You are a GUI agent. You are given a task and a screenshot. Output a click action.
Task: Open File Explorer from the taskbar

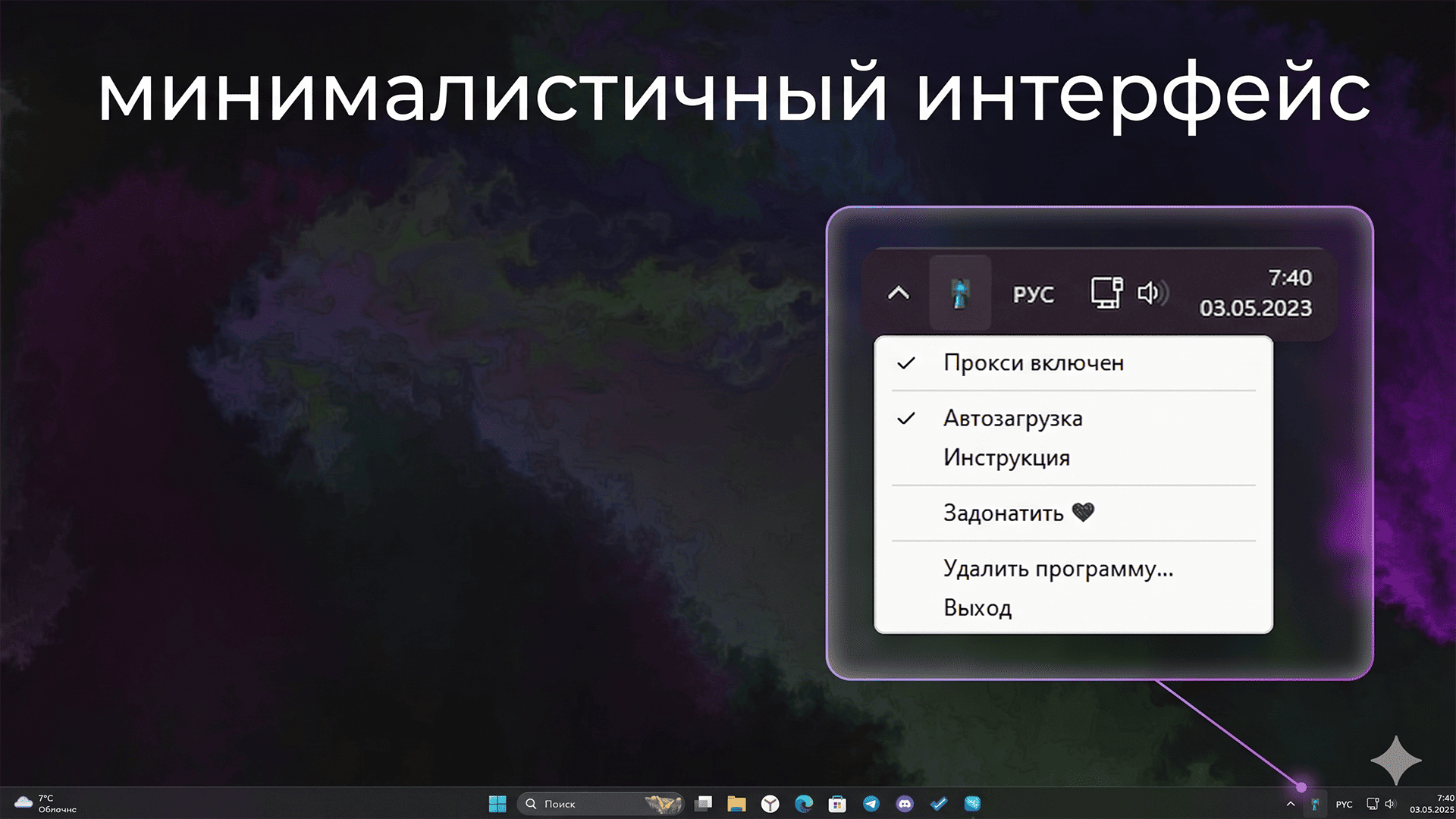pyautogui.click(x=736, y=804)
